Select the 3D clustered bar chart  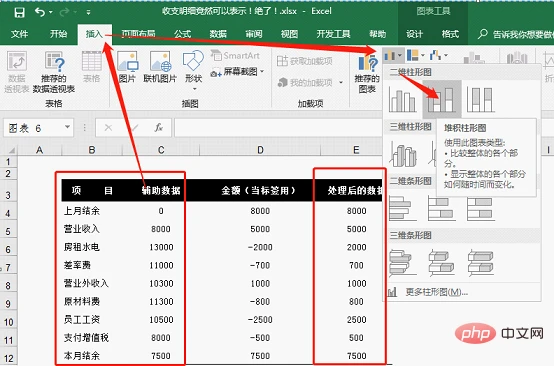tap(402, 263)
